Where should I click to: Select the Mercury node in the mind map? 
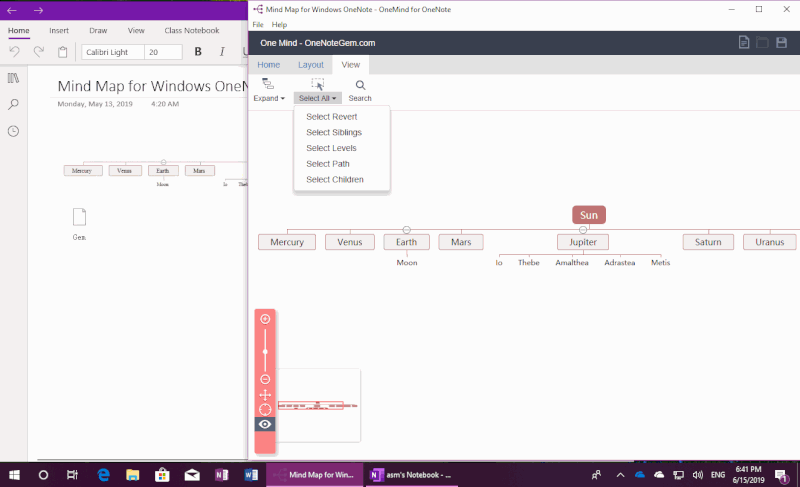pyautogui.click(x=287, y=242)
